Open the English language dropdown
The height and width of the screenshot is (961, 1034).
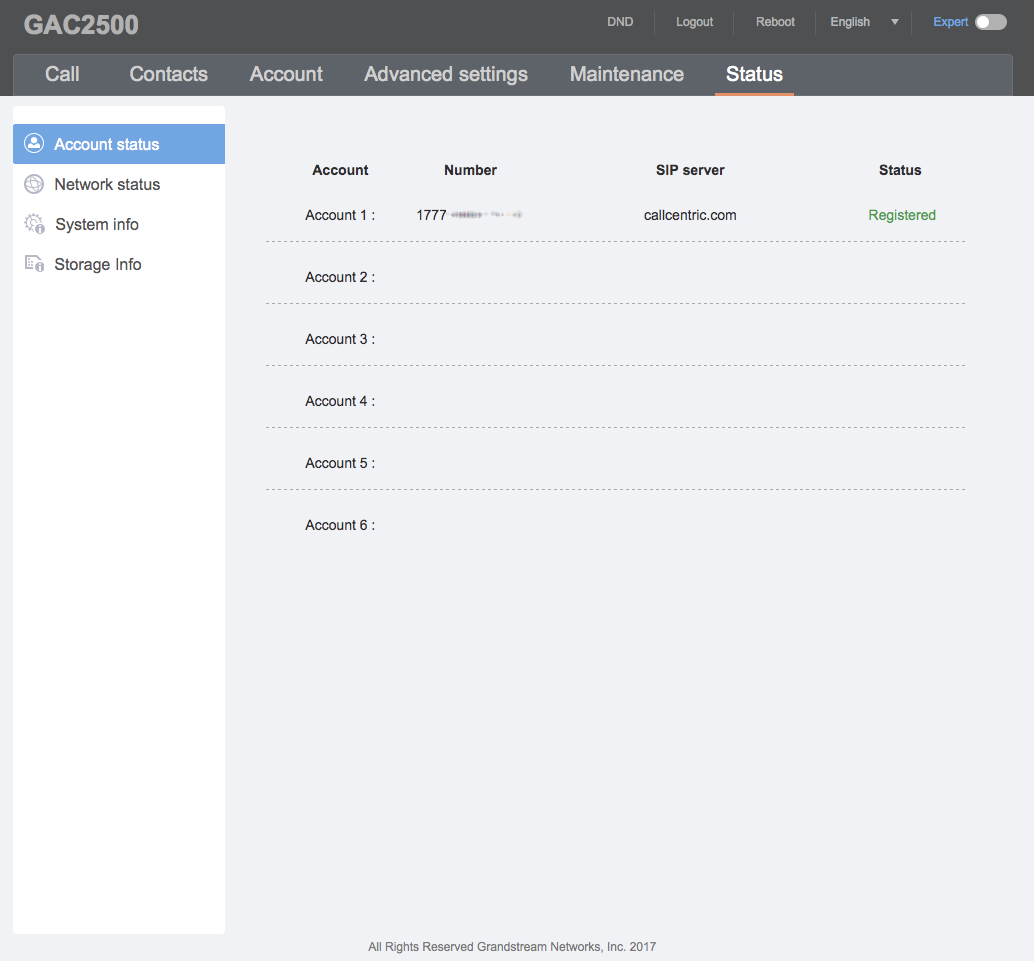(864, 22)
